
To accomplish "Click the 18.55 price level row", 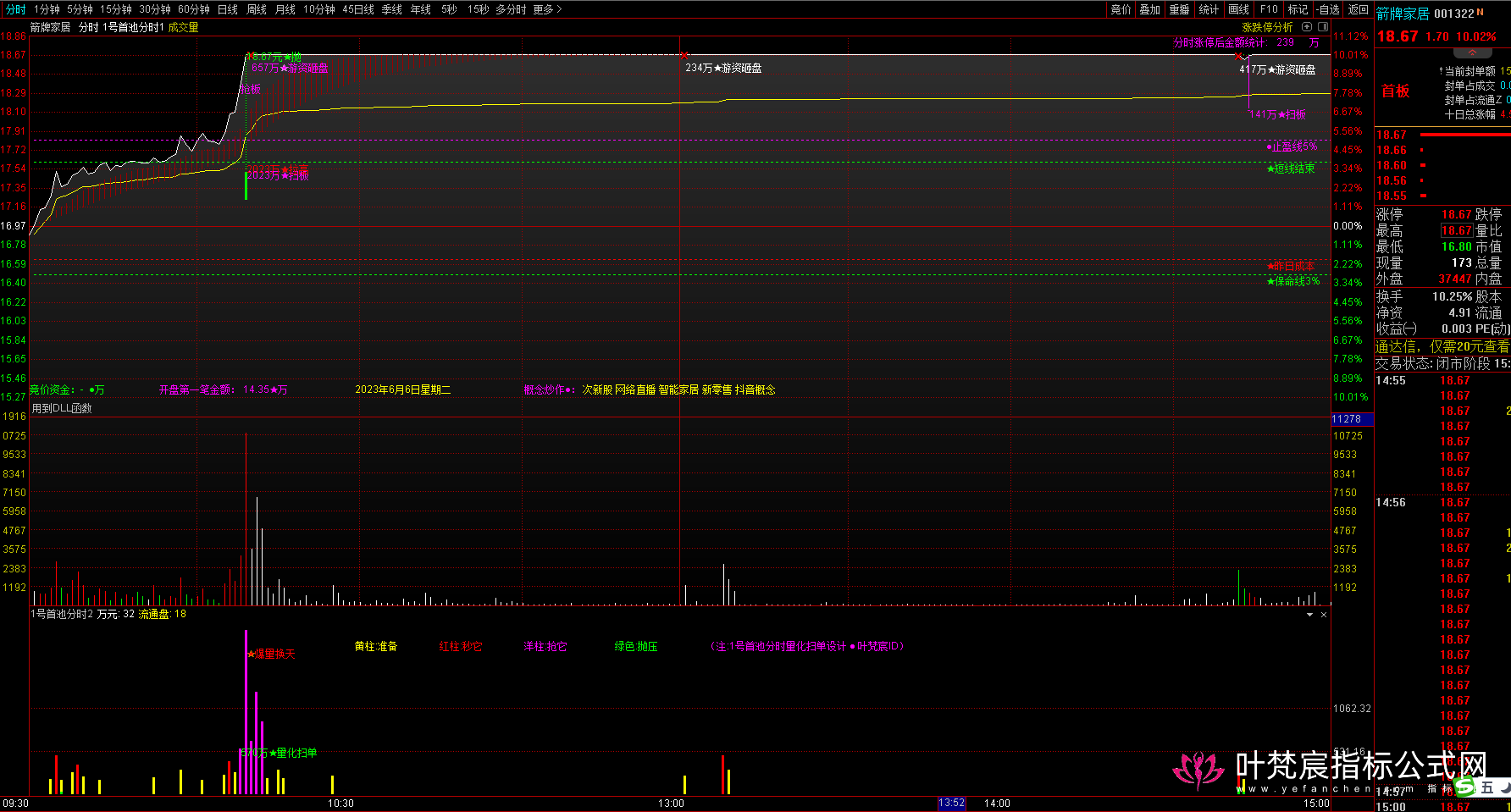I will tap(1391, 196).
